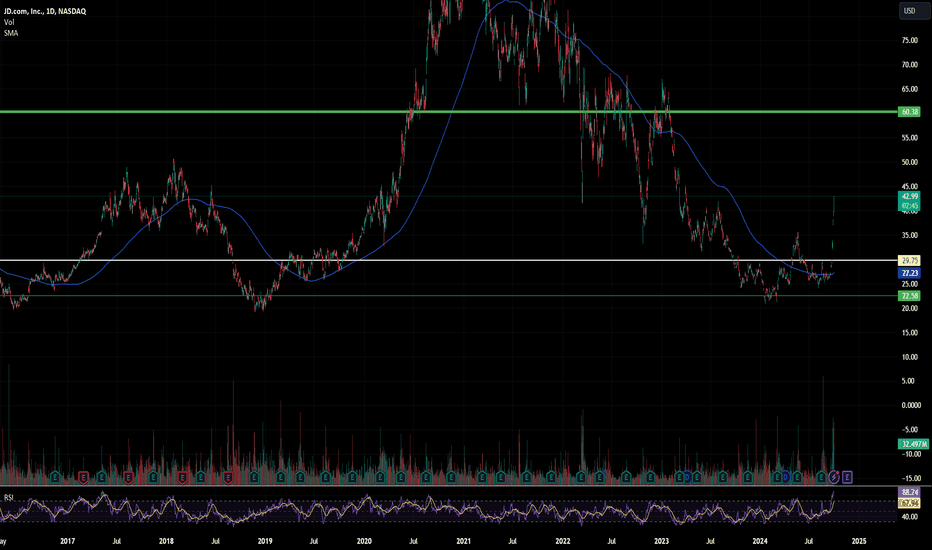The image size is (932, 550).
Task: Click the 32.497M volume label
Action: (914, 444)
